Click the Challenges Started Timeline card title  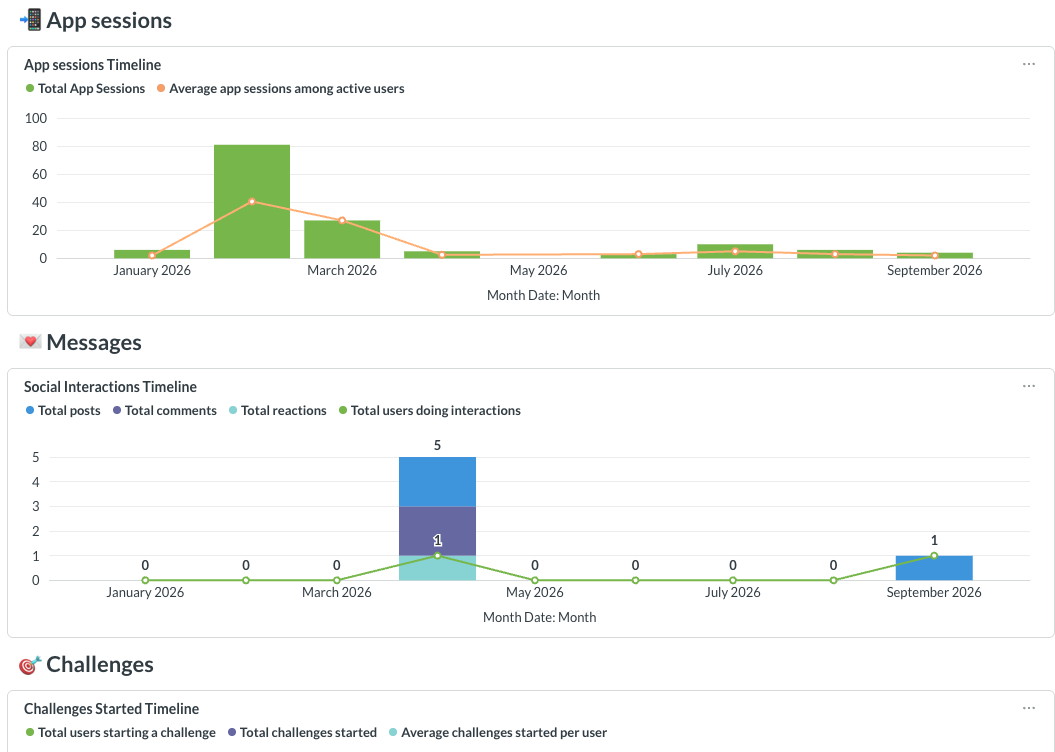[x=112, y=708]
